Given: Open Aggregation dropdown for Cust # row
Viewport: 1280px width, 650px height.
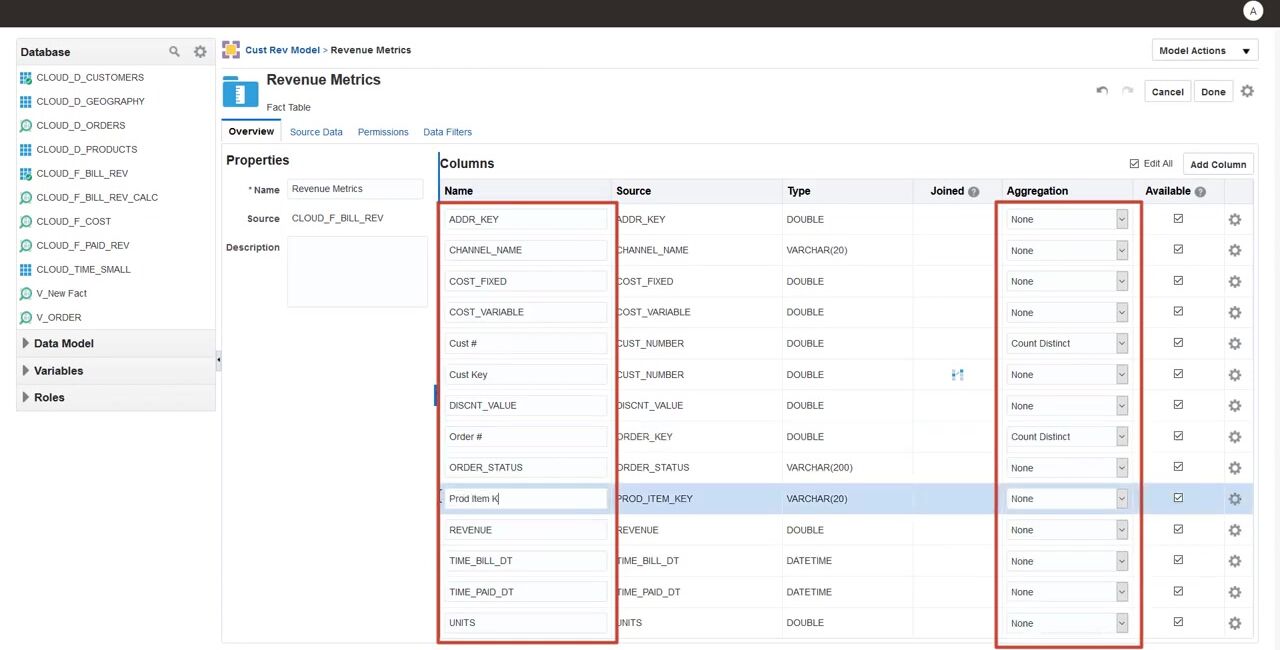Looking at the screenshot, I should tap(1121, 343).
